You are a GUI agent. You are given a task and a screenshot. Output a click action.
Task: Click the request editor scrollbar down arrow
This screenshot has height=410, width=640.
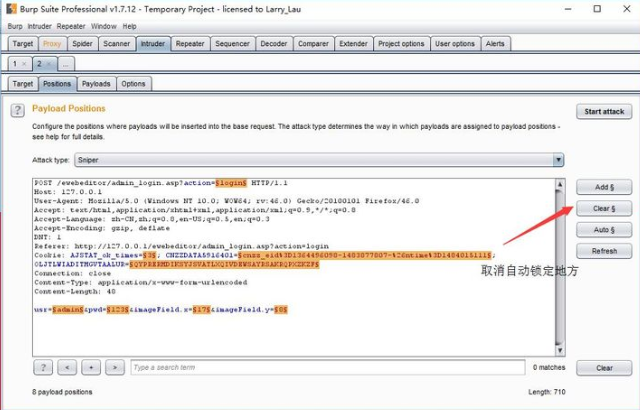pos(560,350)
